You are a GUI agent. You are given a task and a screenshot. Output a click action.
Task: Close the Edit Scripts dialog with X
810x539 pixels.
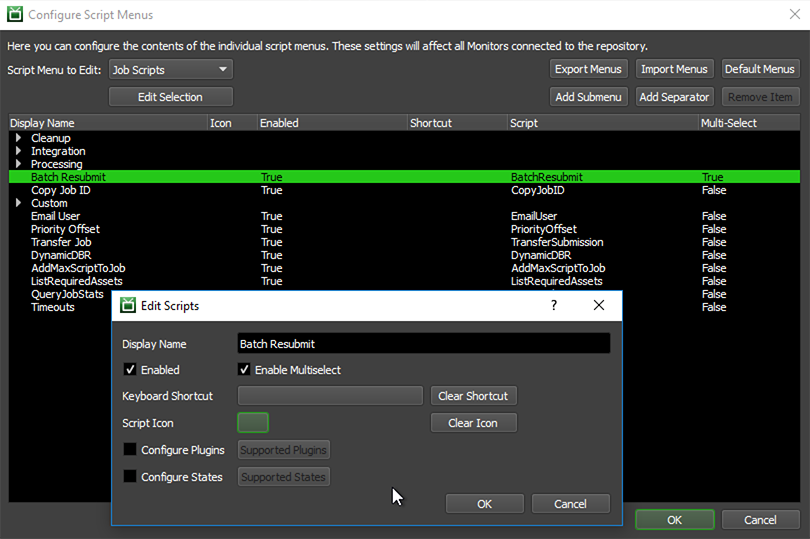click(599, 305)
